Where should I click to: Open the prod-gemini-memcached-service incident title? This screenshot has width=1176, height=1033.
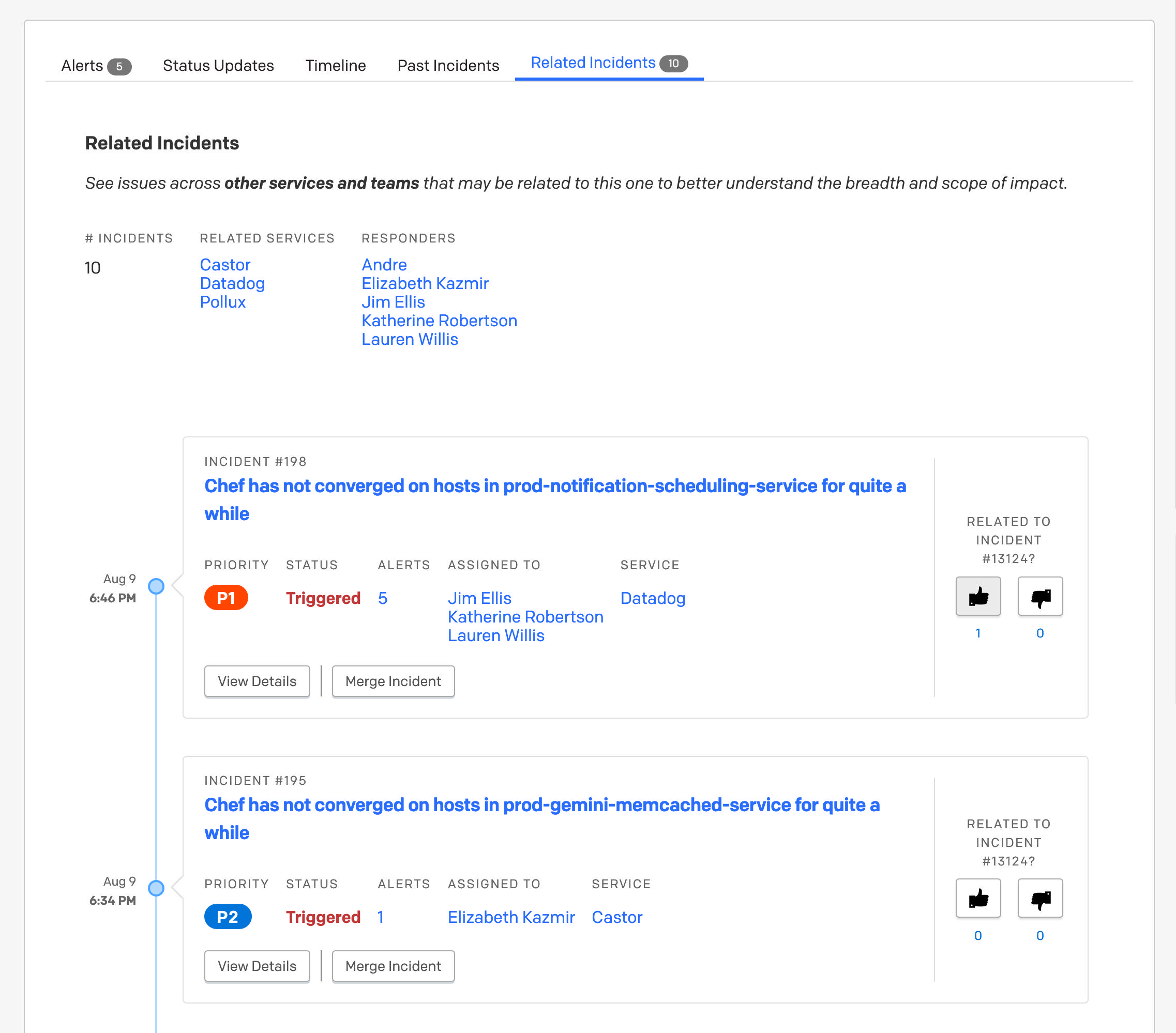pos(541,804)
